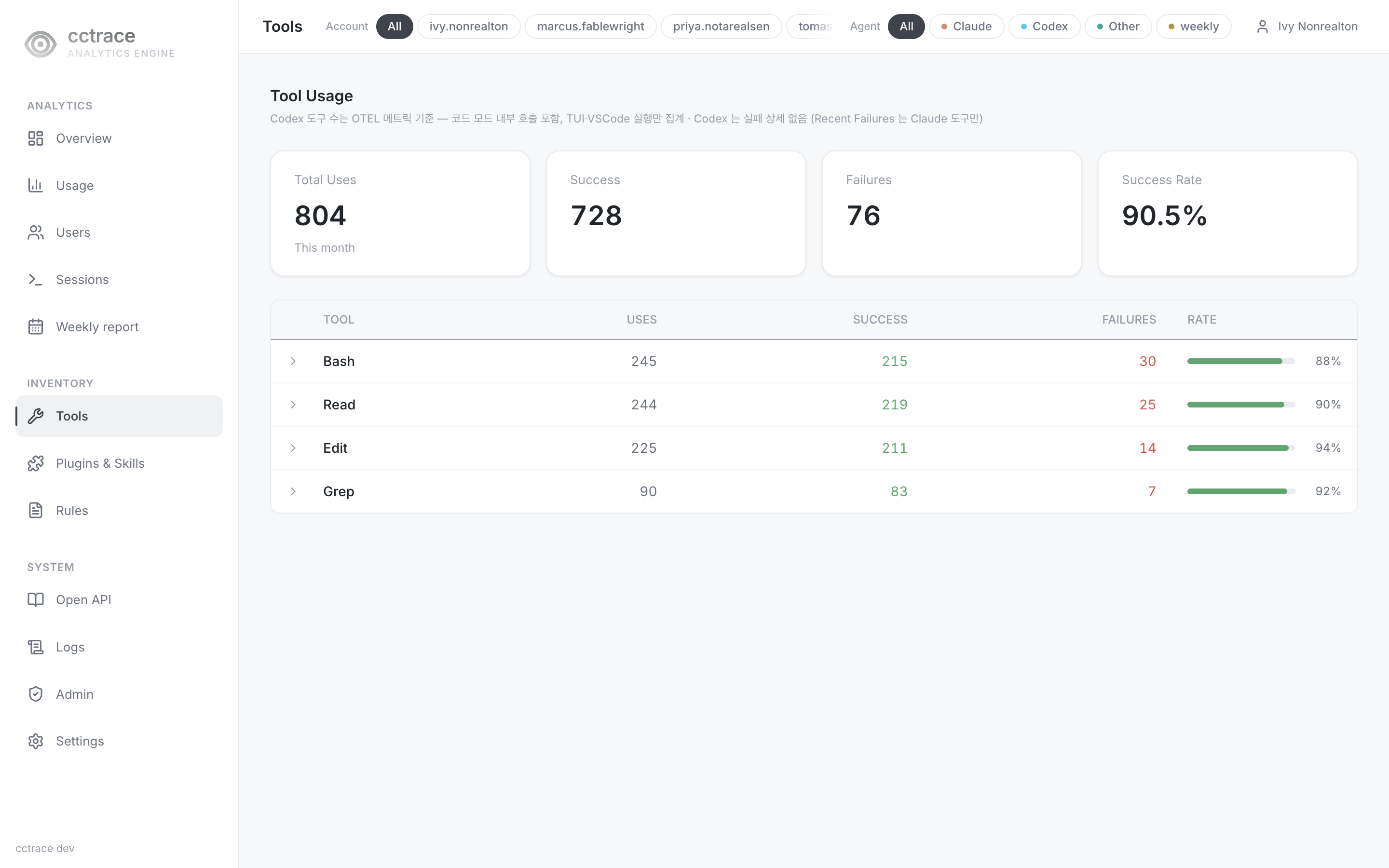Image resolution: width=1389 pixels, height=868 pixels.
Task: Click the TOOL column header
Action: [339, 320]
